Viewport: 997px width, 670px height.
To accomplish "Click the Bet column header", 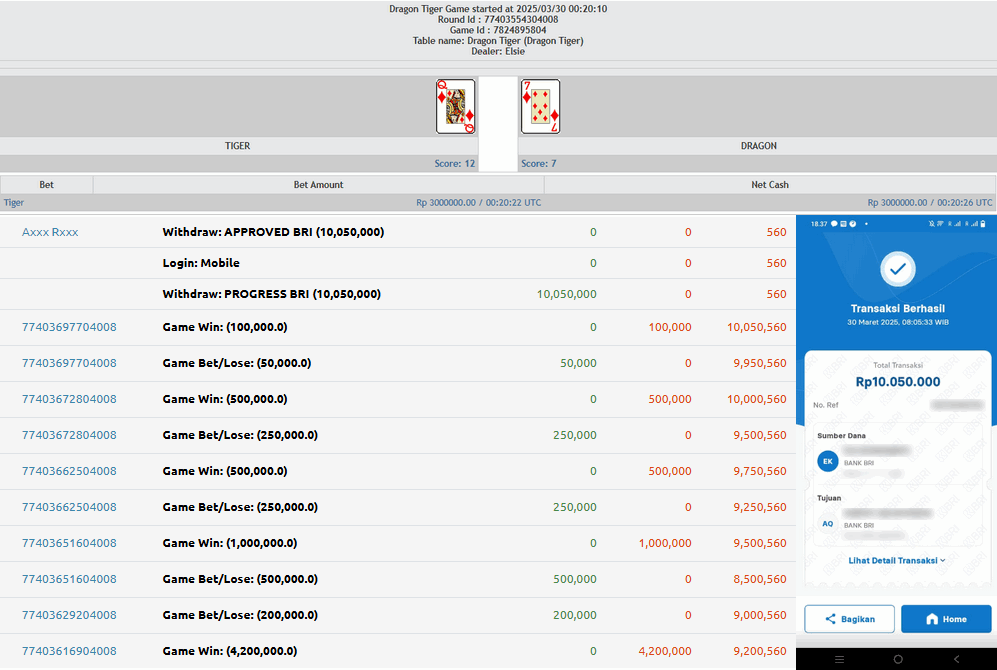I will pyautogui.click(x=47, y=185).
